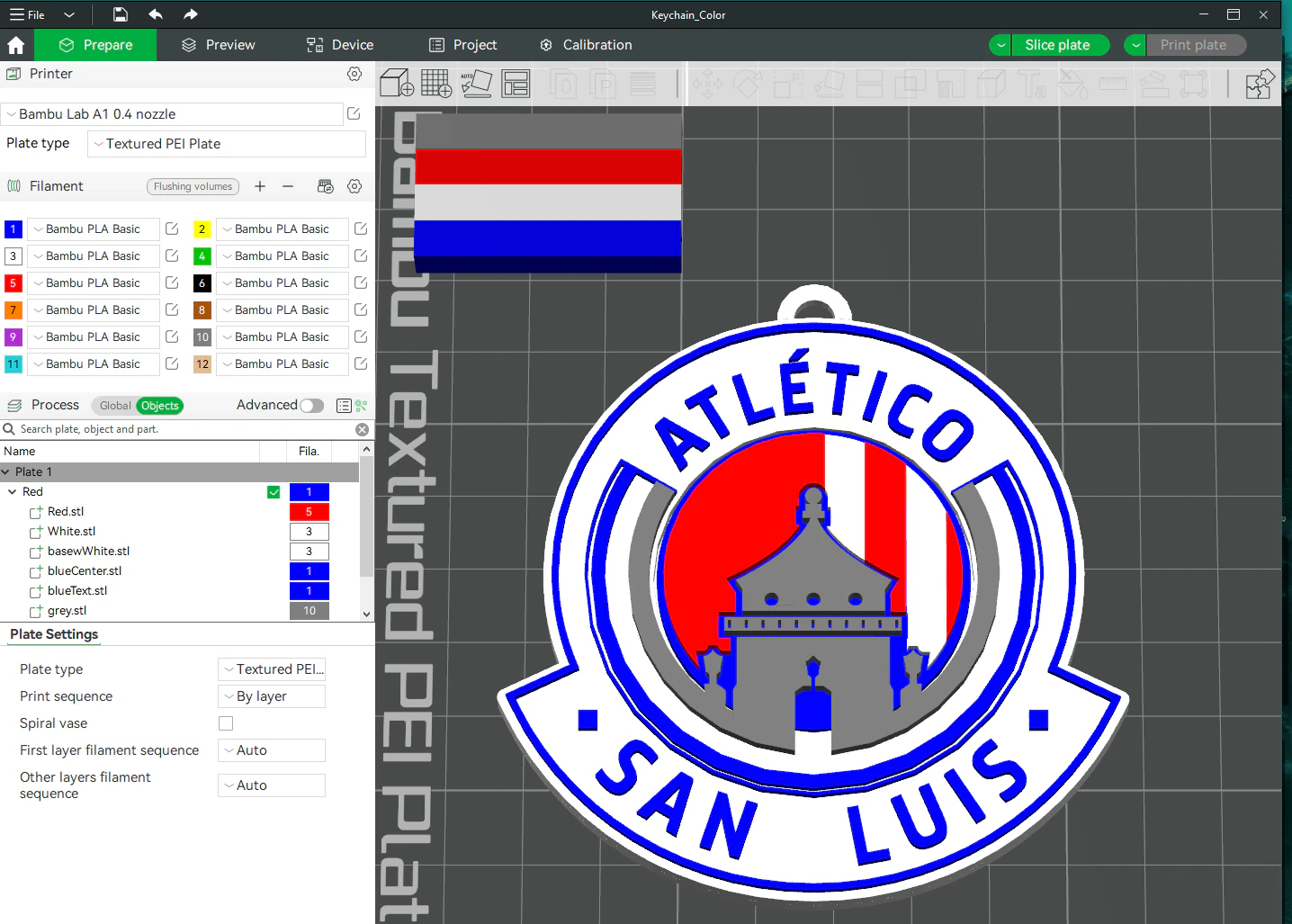The height and width of the screenshot is (924, 1292).
Task: Edit the preset for filament 6
Action: coord(361,283)
